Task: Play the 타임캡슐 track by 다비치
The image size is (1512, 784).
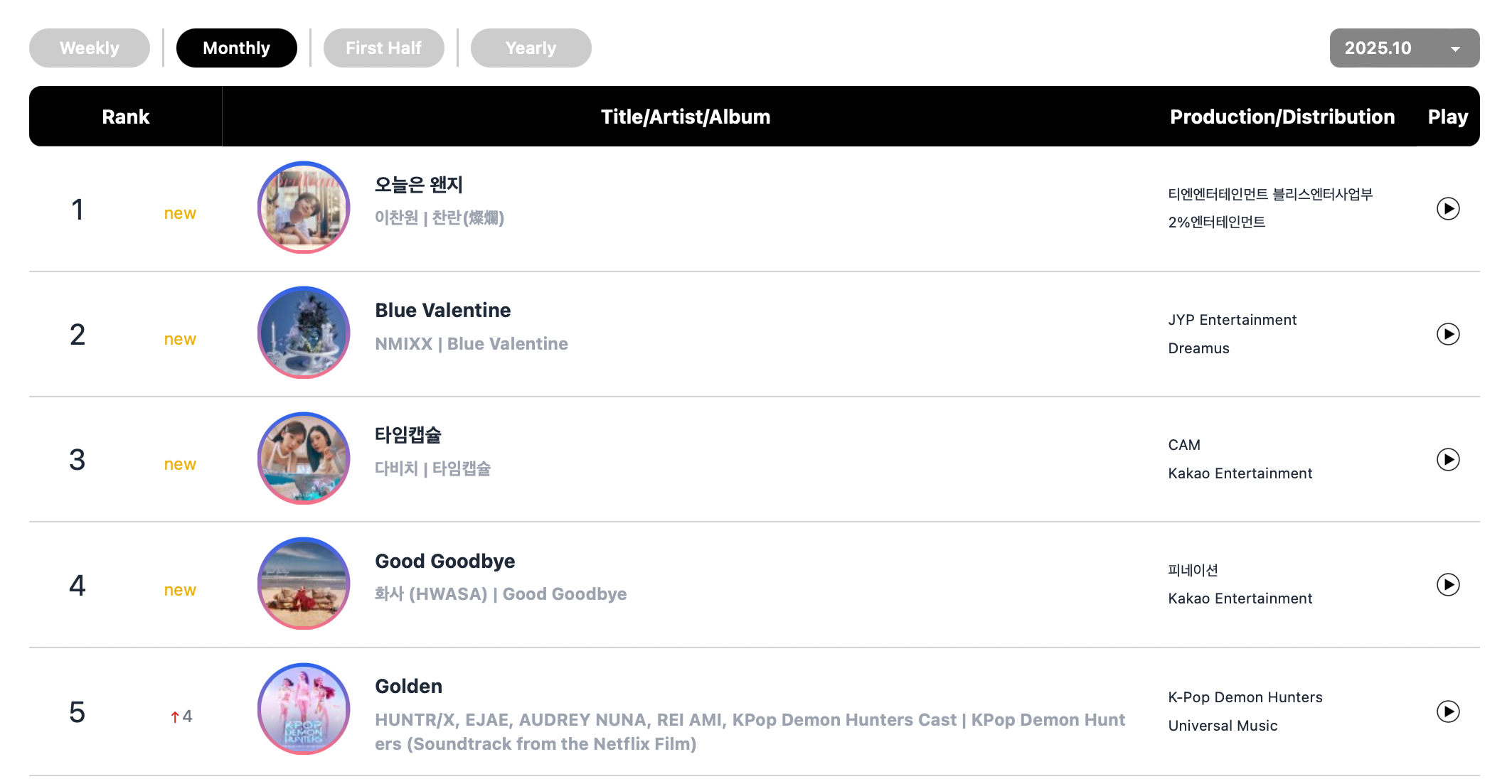Action: click(x=1447, y=459)
